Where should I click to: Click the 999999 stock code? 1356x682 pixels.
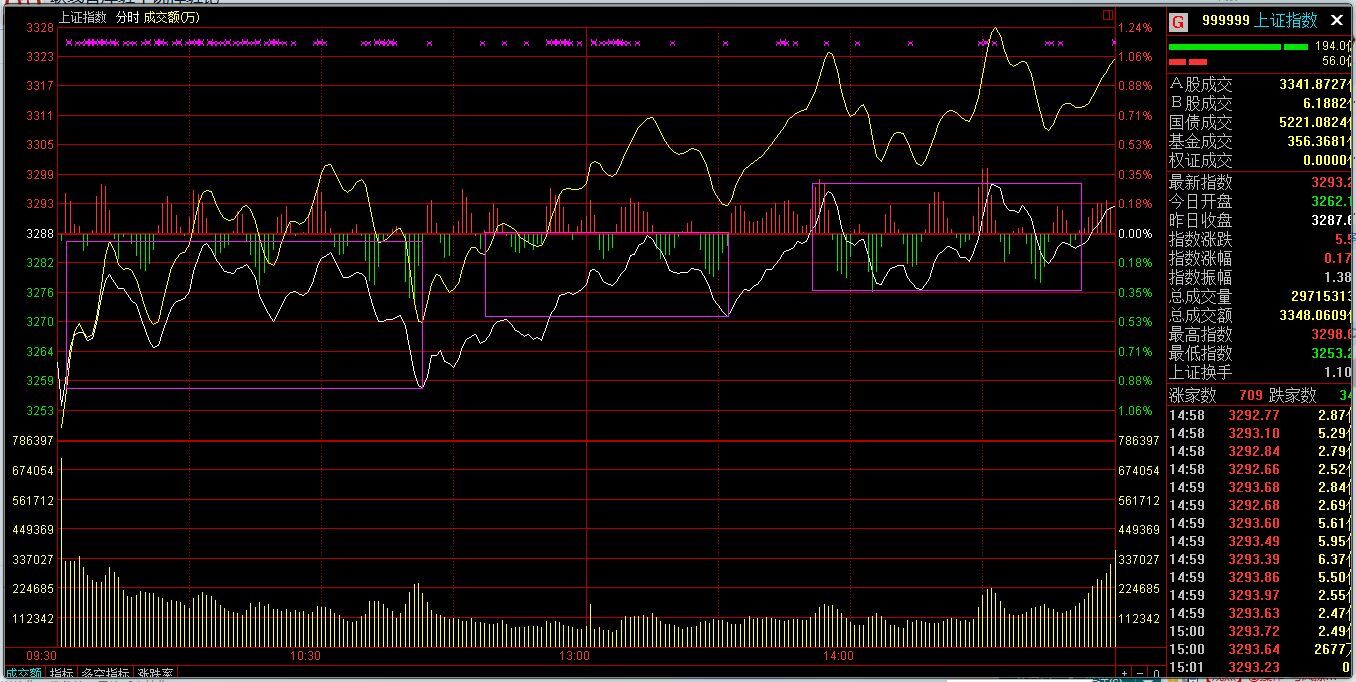[1225, 21]
